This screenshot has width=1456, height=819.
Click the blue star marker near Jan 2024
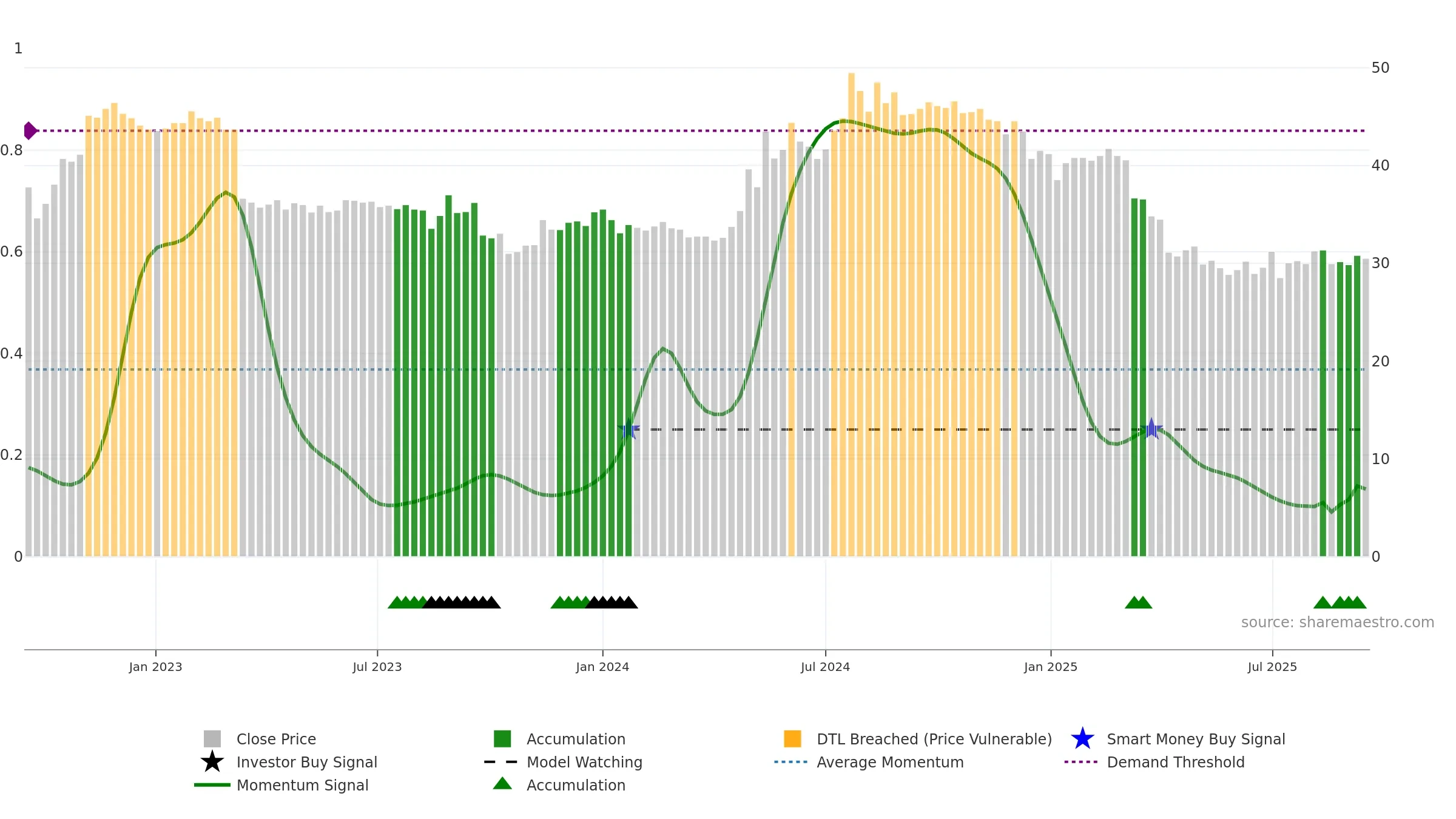pyautogui.click(x=629, y=430)
